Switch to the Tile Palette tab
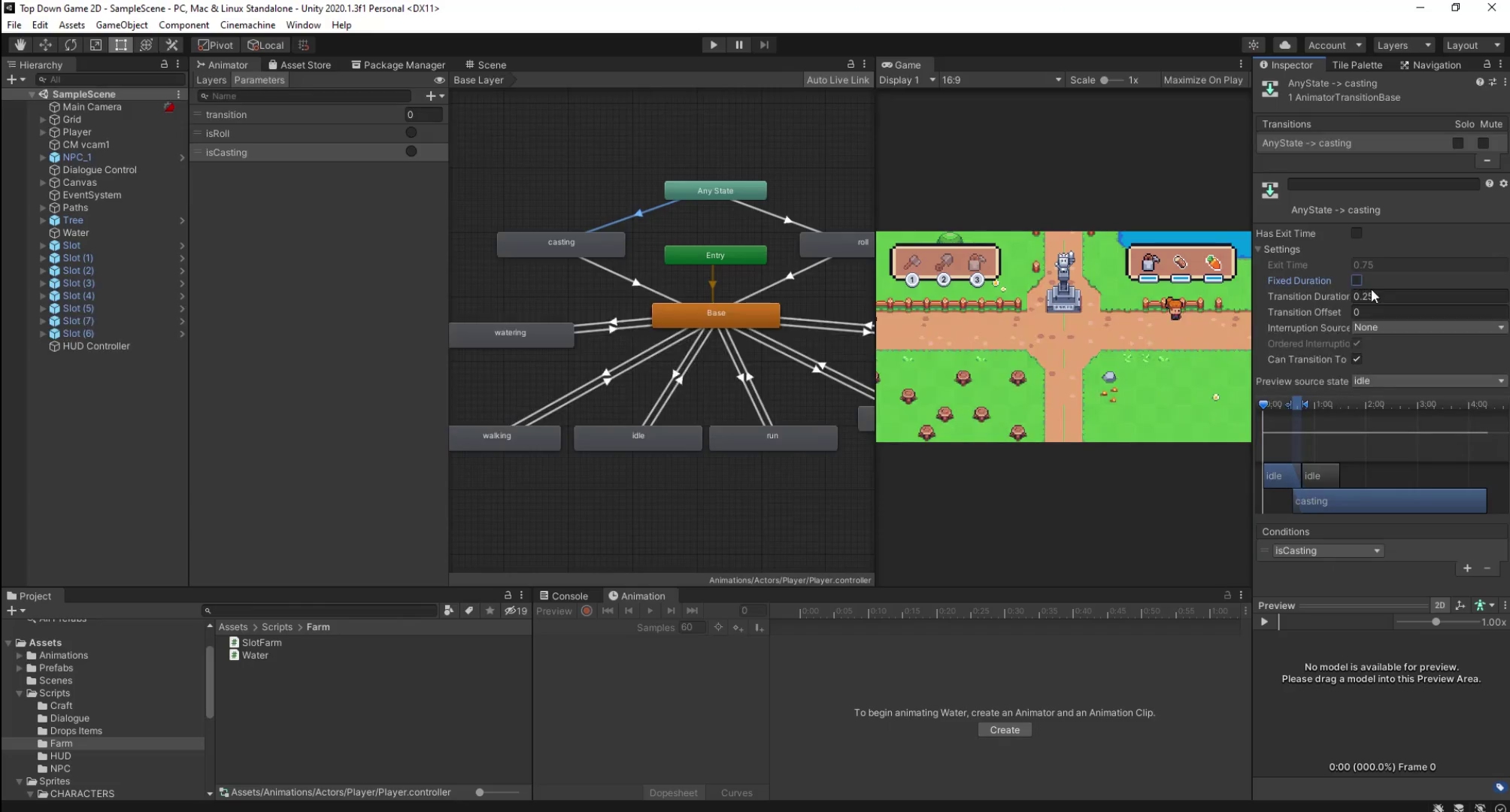This screenshot has width=1510, height=812. pyautogui.click(x=1357, y=65)
